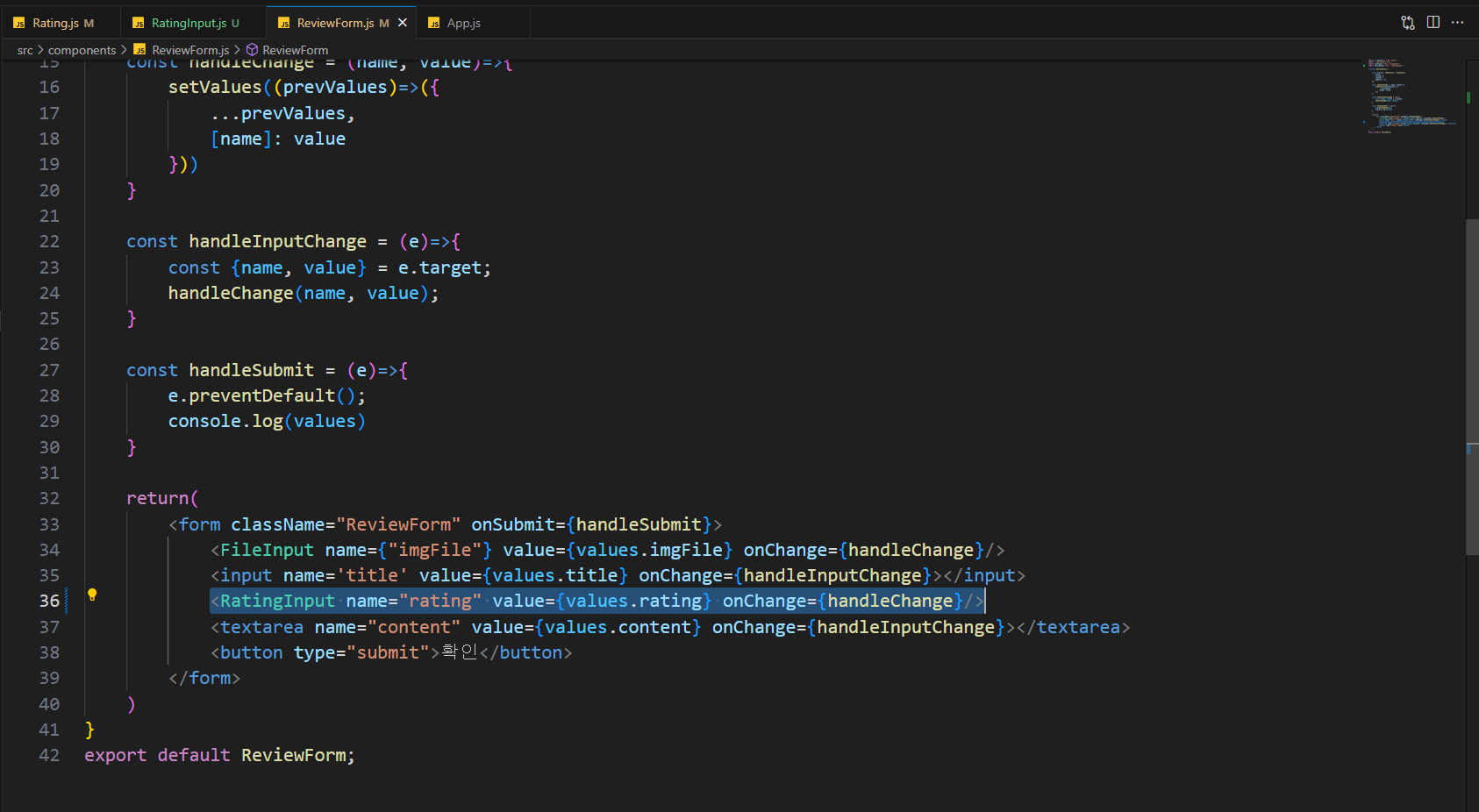Click the editor vertical scrollbar thumb
The image size is (1479, 812).
pos(1472,386)
